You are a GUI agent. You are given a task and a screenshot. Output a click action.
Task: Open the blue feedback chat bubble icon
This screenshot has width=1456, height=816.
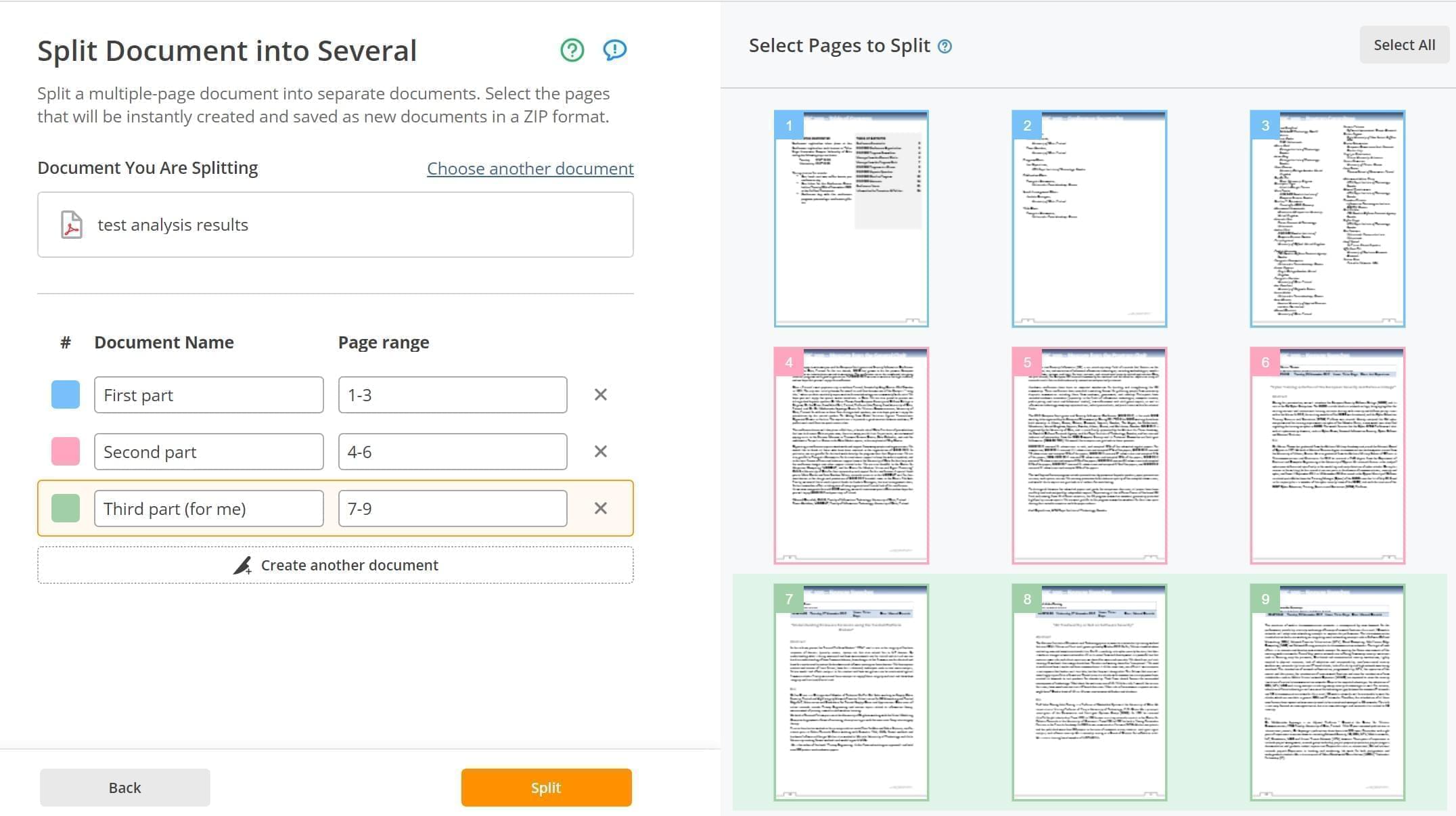point(614,49)
